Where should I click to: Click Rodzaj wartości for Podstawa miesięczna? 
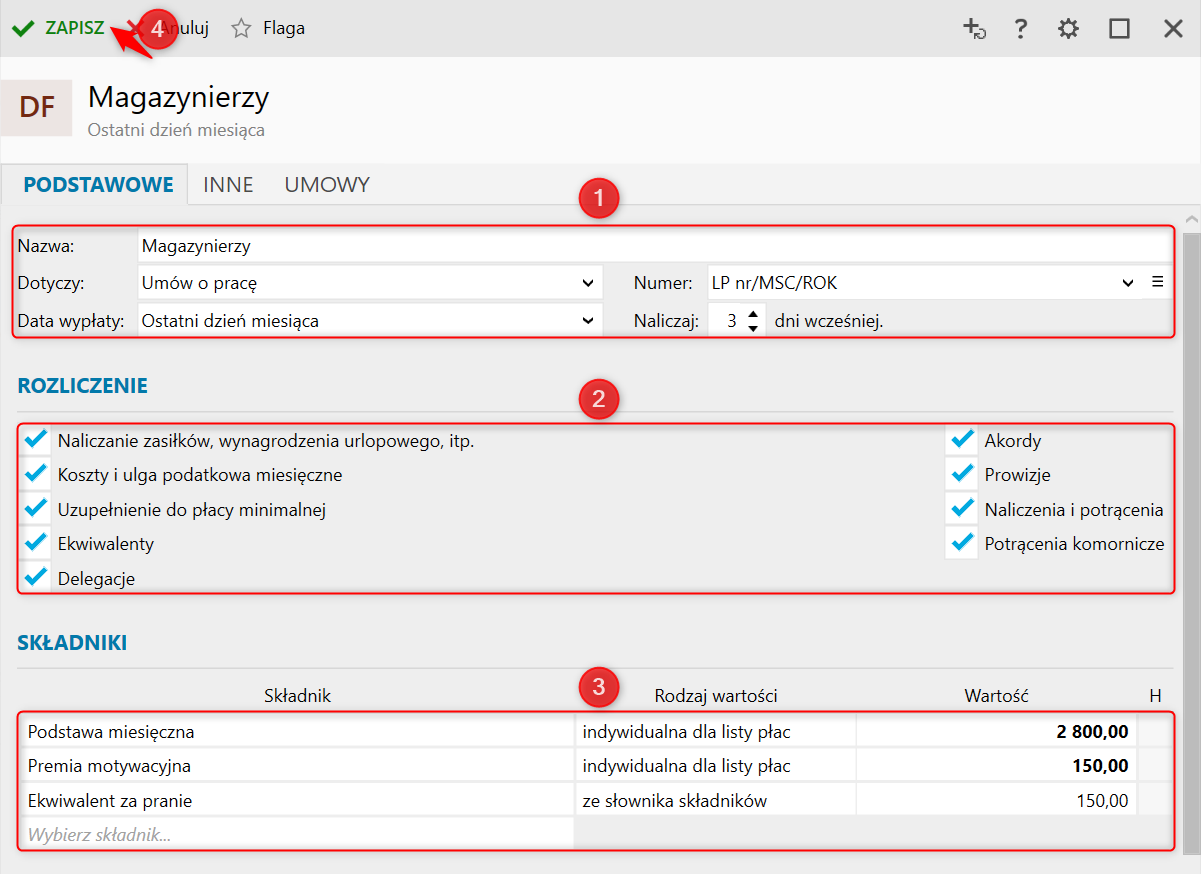(715, 732)
